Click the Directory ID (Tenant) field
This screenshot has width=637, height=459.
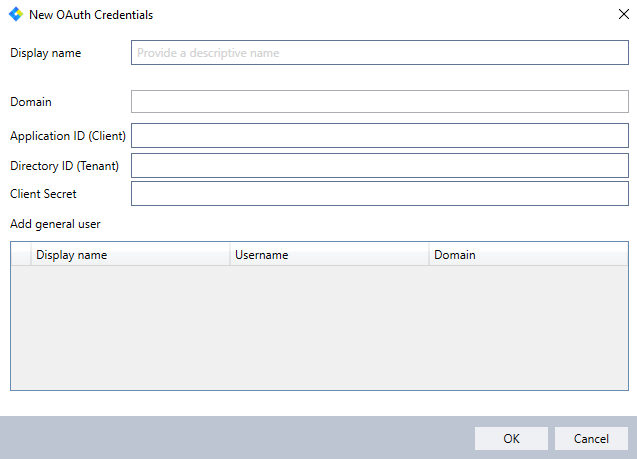(x=380, y=165)
